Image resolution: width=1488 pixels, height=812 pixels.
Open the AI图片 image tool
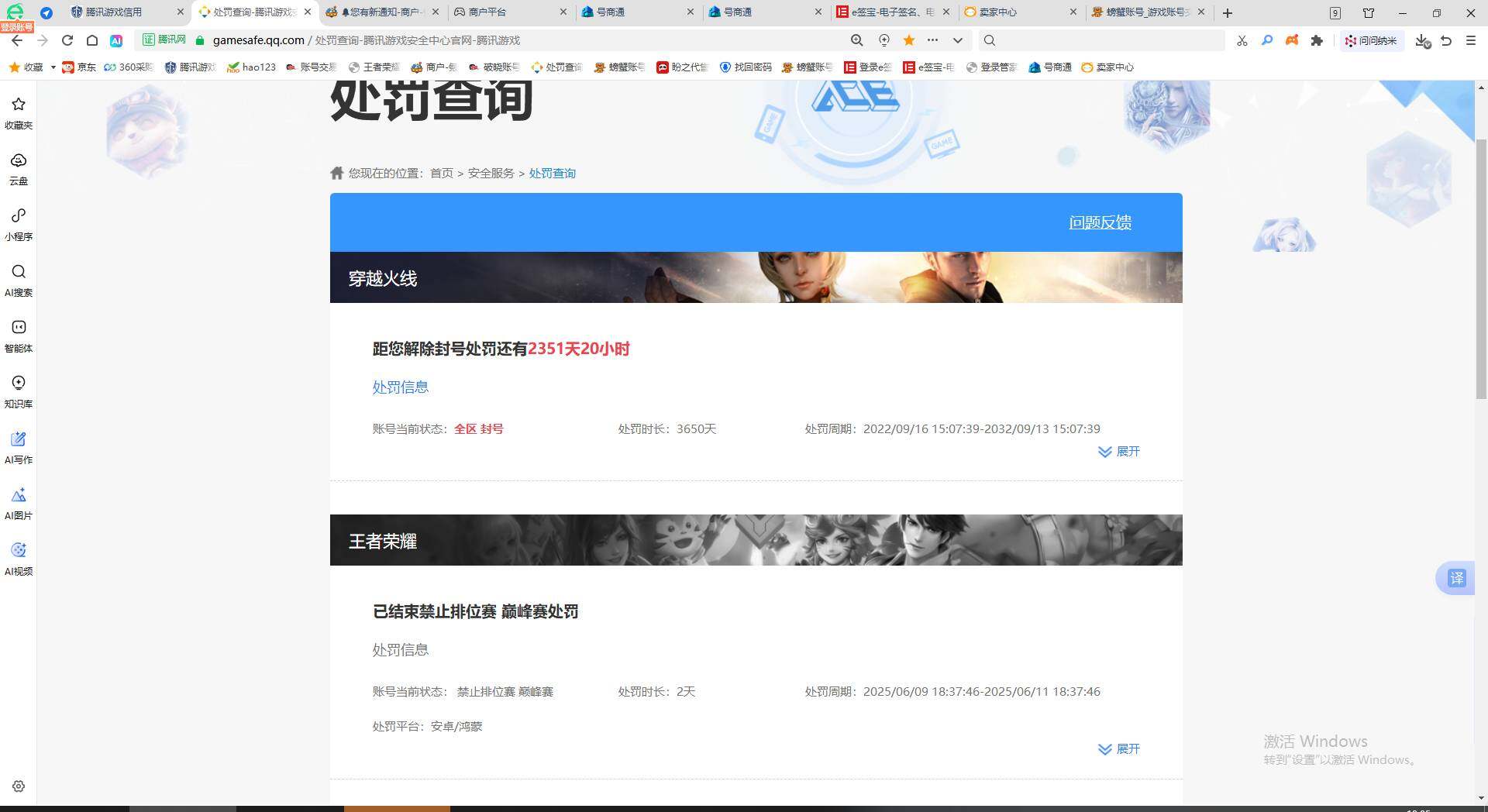point(18,502)
